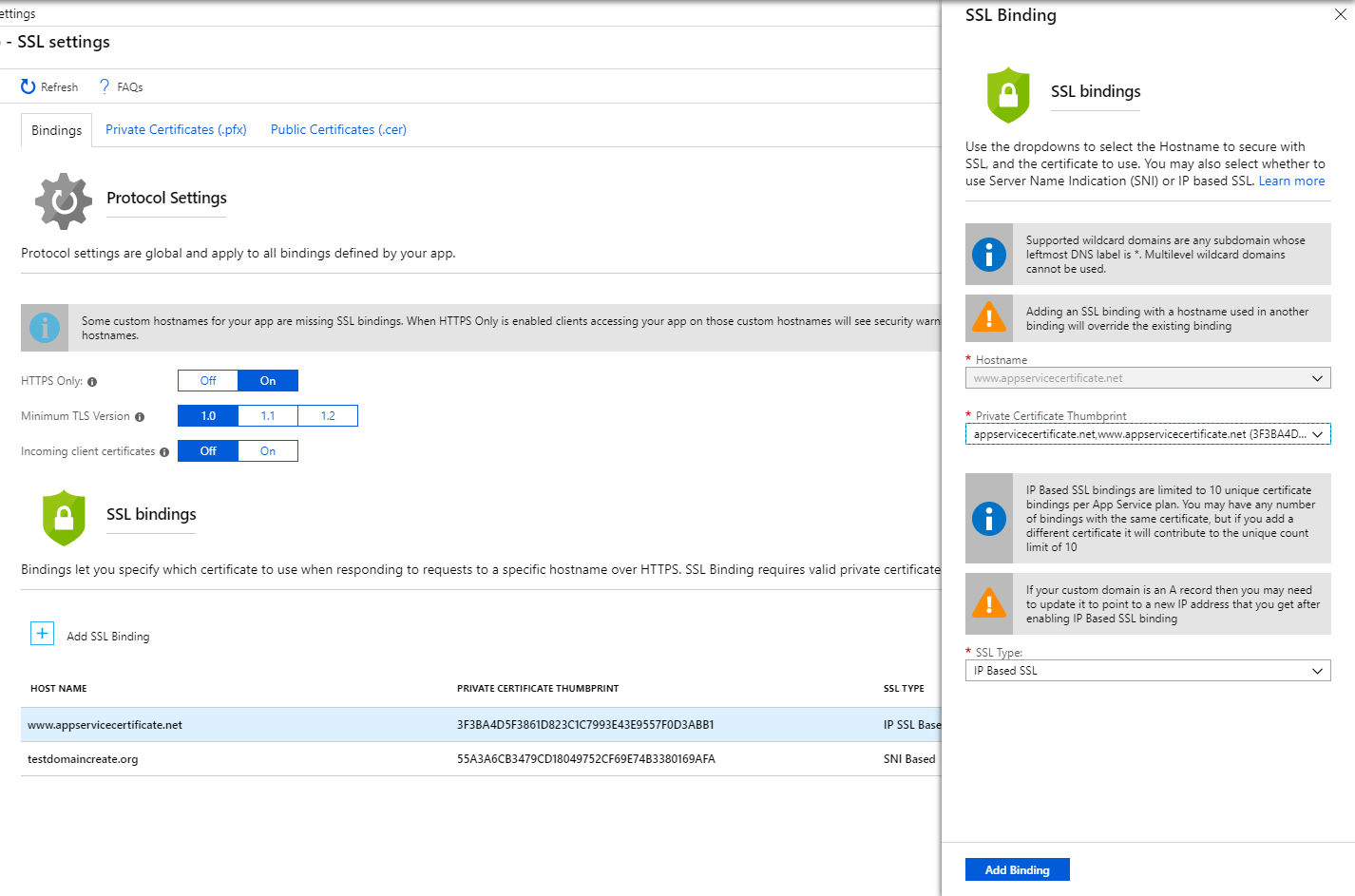1355x896 pixels.
Task: Click the HTTPS Only info icon
Action: pyautogui.click(x=92, y=382)
